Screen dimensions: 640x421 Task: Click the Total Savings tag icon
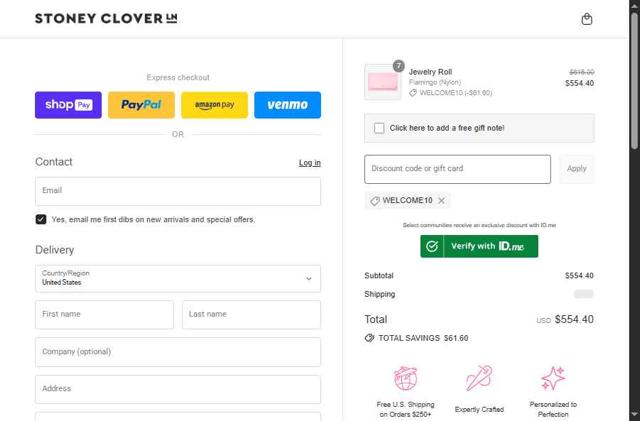click(x=369, y=338)
